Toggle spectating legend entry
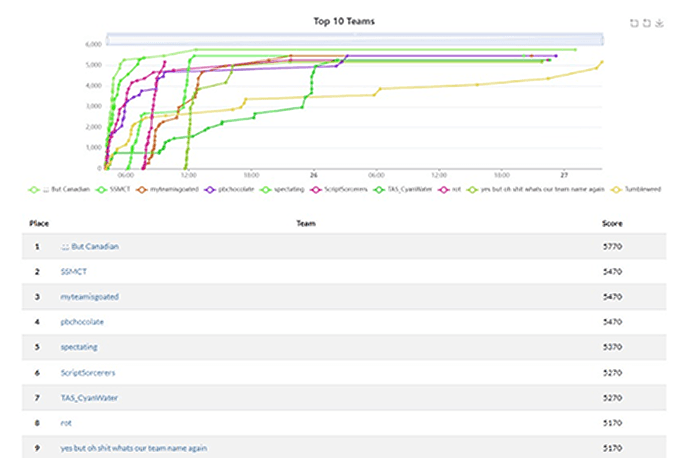The height and width of the screenshot is (458, 674). pyautogui.click(x=282, y=189)
